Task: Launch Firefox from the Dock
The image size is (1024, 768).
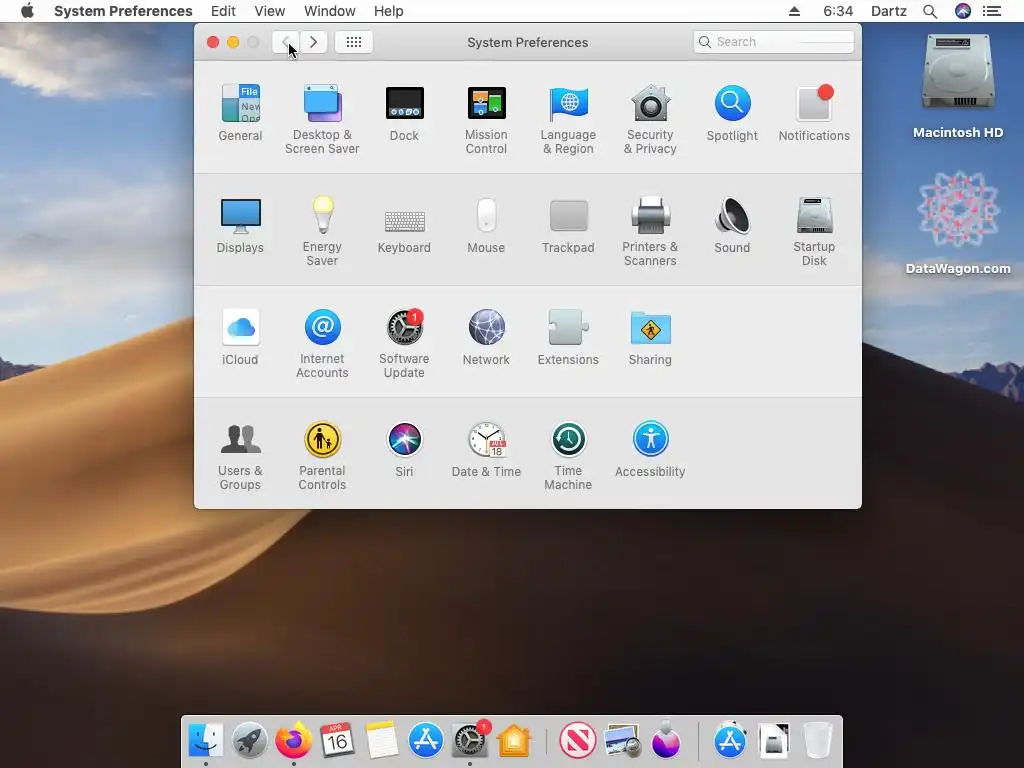Action: [294, 741]
